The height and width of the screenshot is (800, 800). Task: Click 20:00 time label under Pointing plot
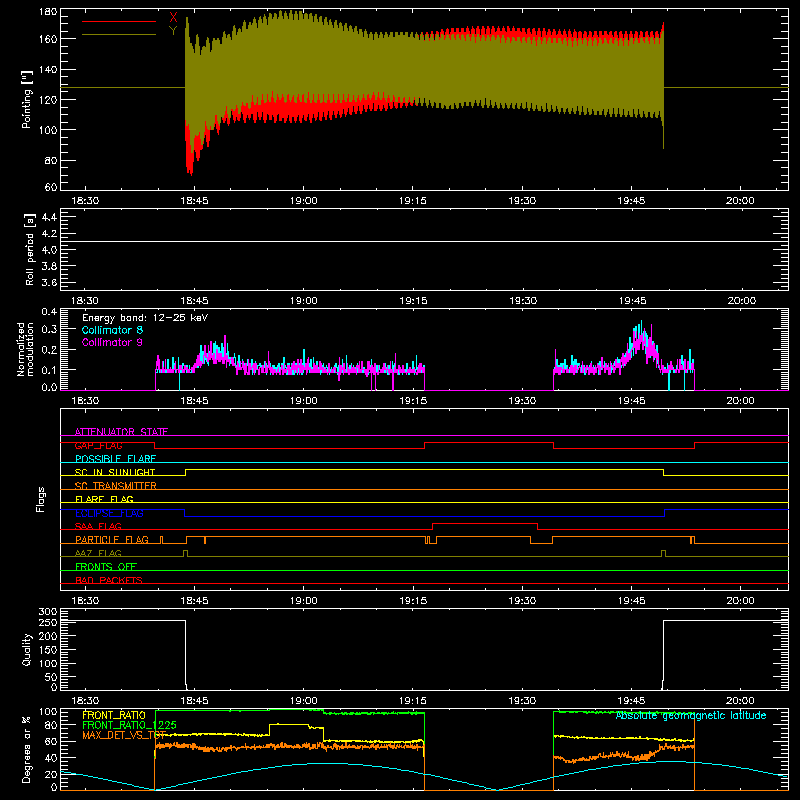[x=740, y=201]
